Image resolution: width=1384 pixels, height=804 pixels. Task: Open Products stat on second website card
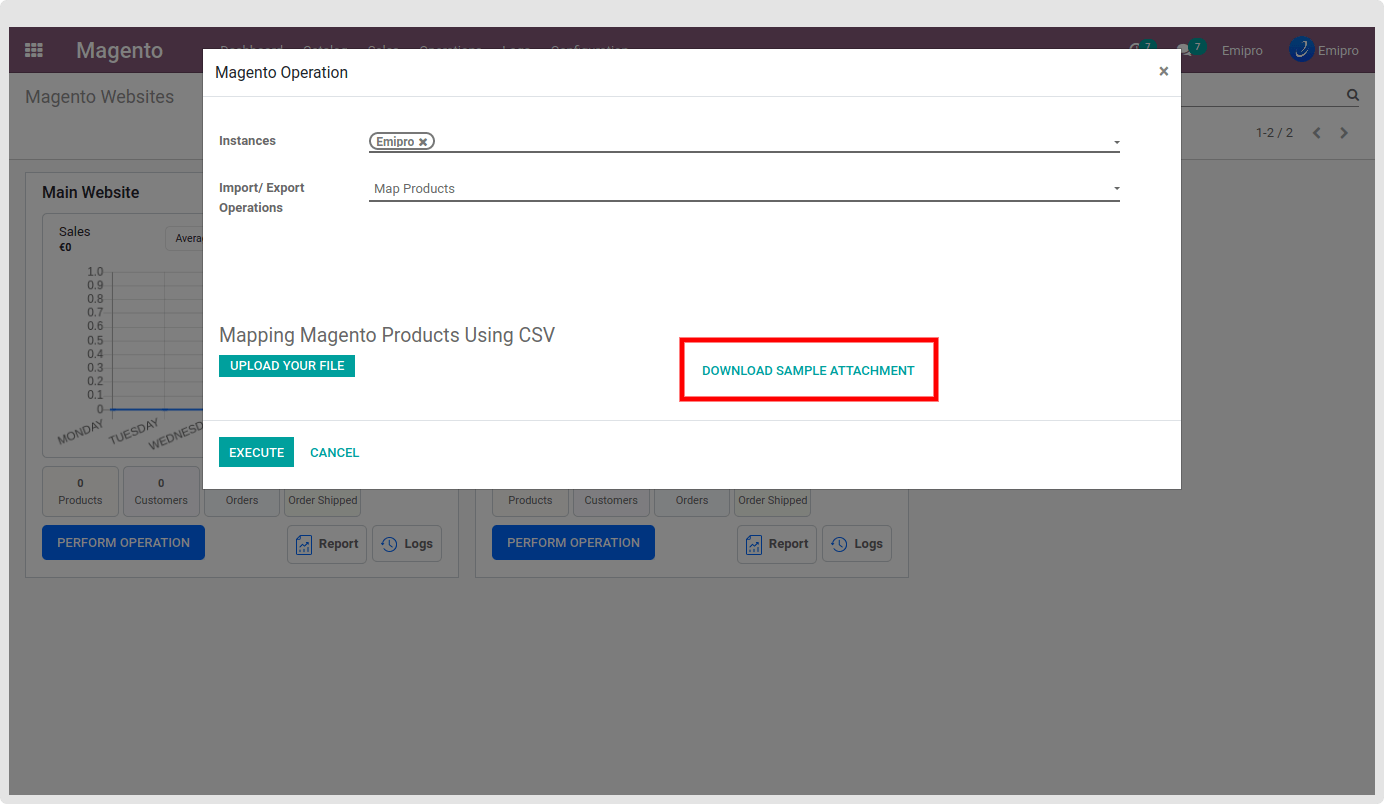[x=530, y=500]
